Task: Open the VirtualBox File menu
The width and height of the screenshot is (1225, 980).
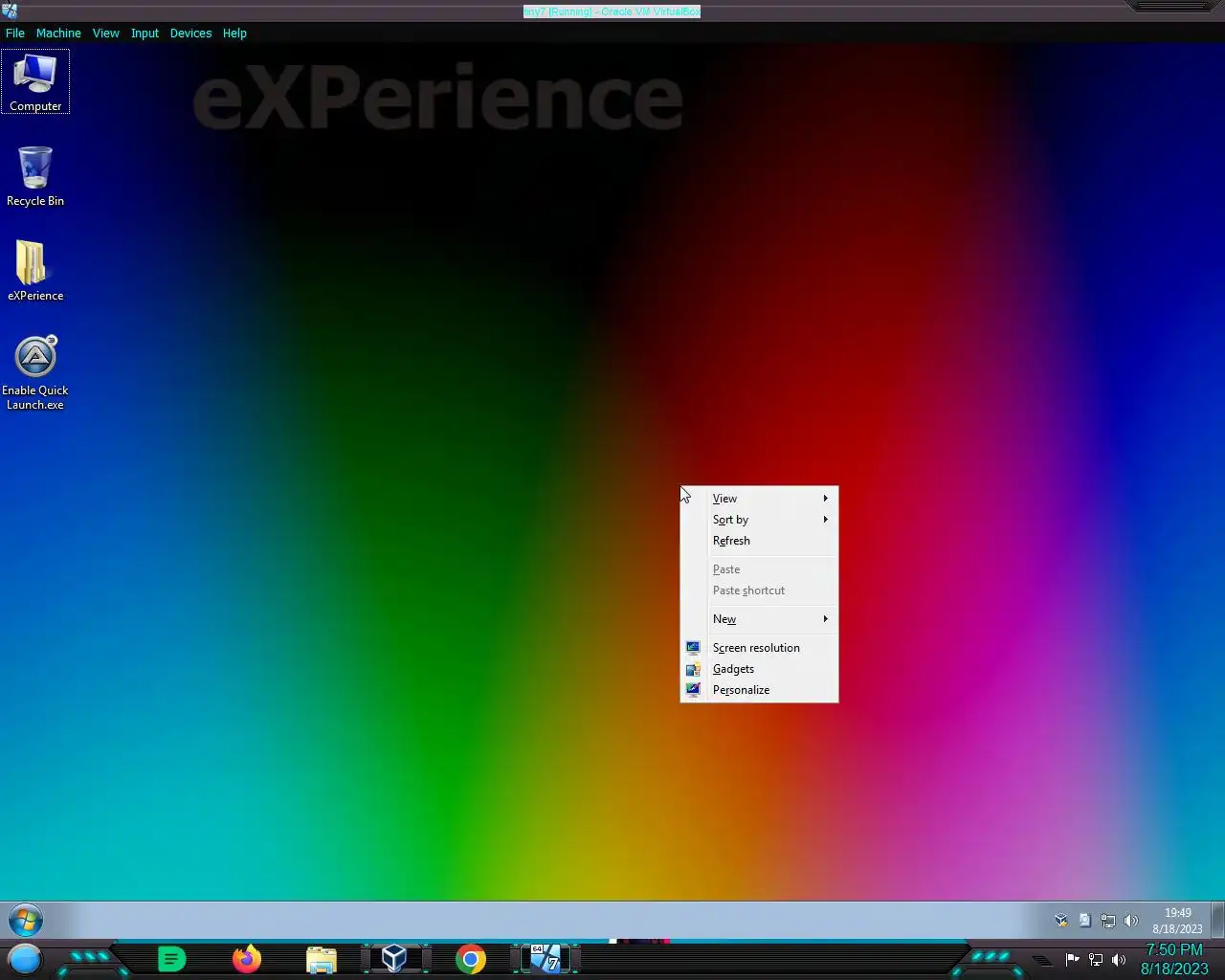Action: click(x=15, y=33)
